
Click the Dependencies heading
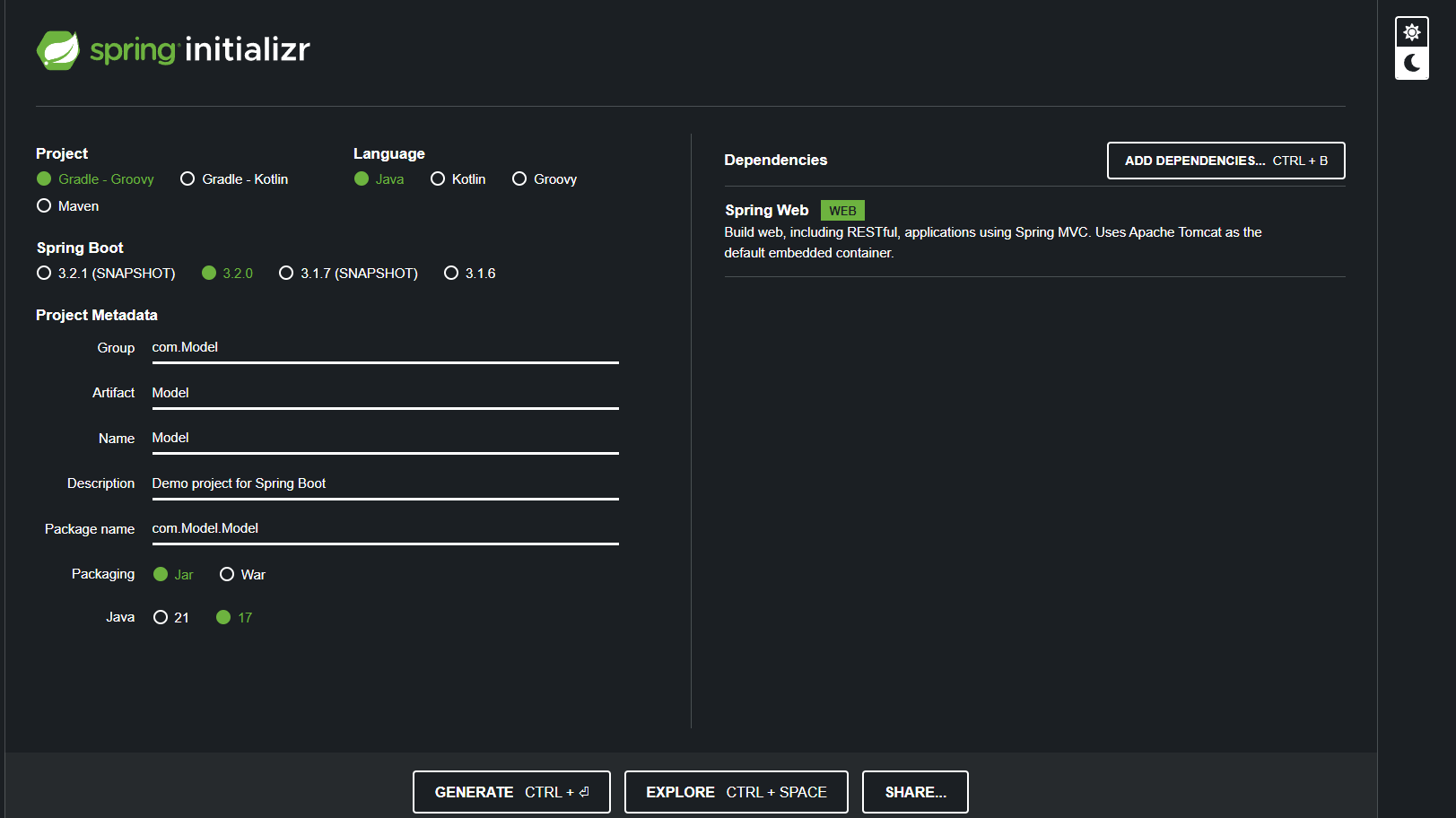click(x=776, y=161)
